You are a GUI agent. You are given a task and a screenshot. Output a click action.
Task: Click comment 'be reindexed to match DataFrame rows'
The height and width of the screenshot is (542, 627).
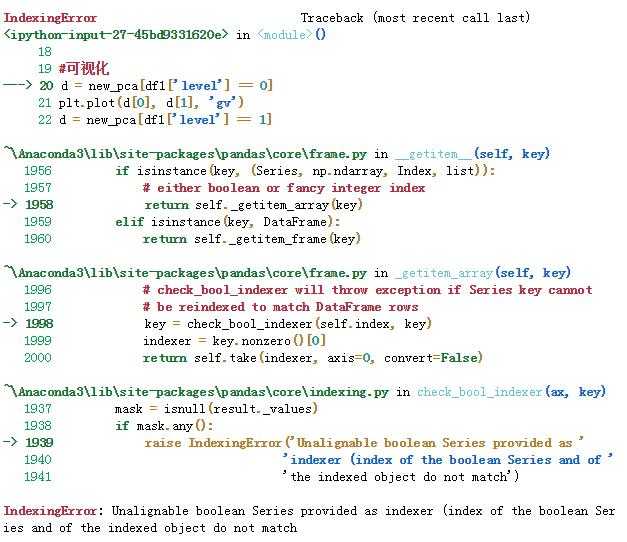[280, 307]
